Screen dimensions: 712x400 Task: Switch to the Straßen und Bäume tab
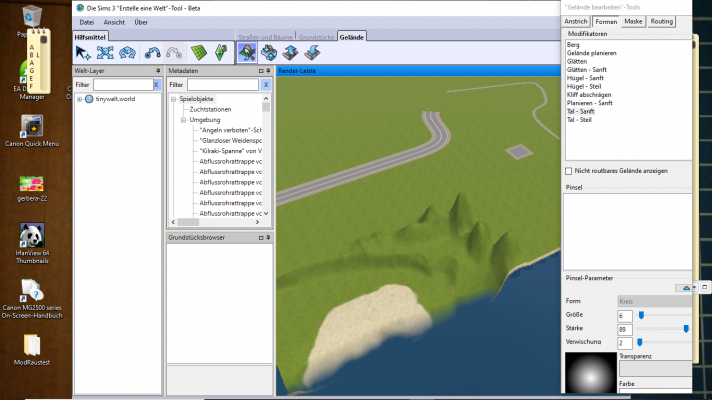266,37
